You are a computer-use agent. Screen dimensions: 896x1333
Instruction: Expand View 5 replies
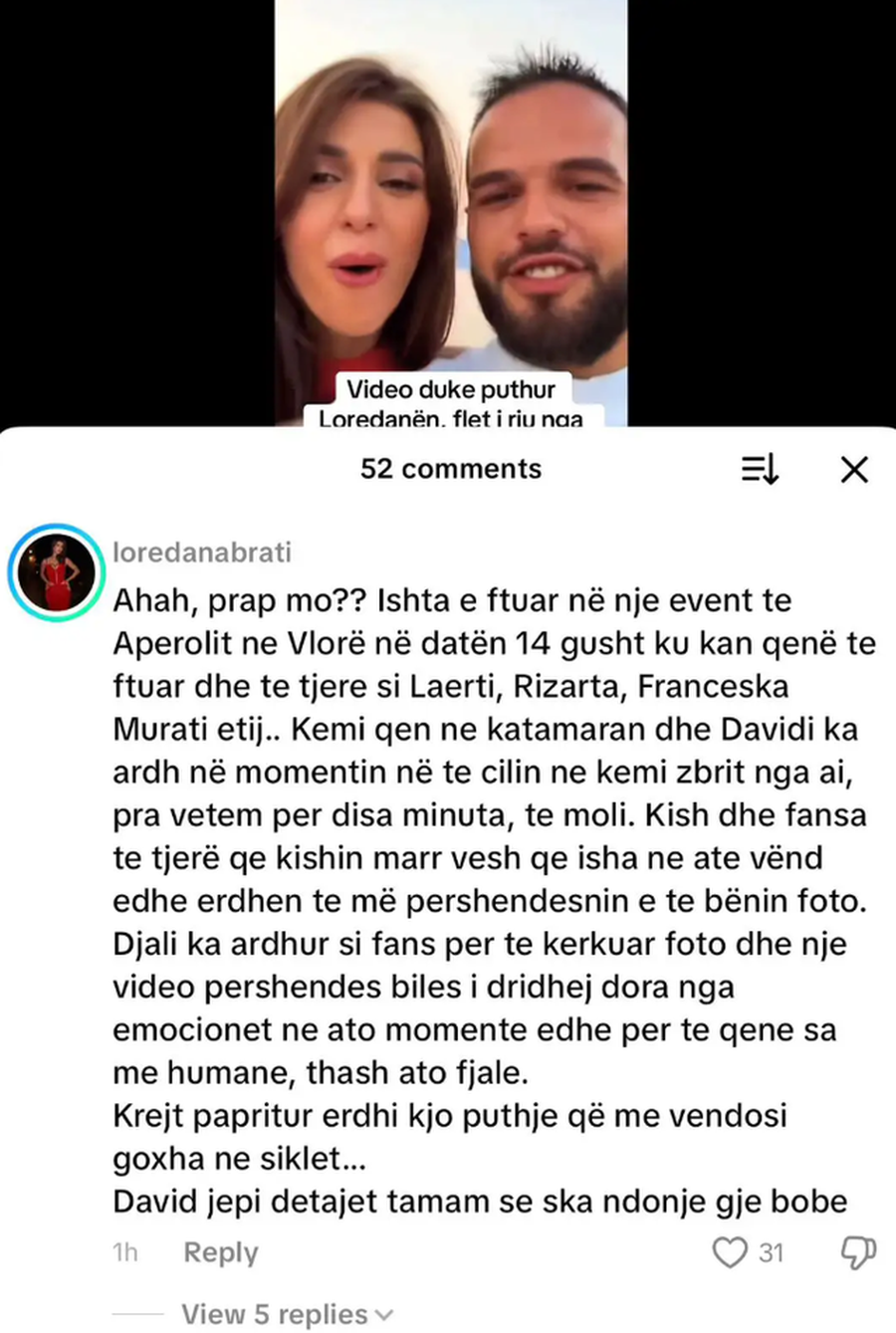[x=287, y=1314]
